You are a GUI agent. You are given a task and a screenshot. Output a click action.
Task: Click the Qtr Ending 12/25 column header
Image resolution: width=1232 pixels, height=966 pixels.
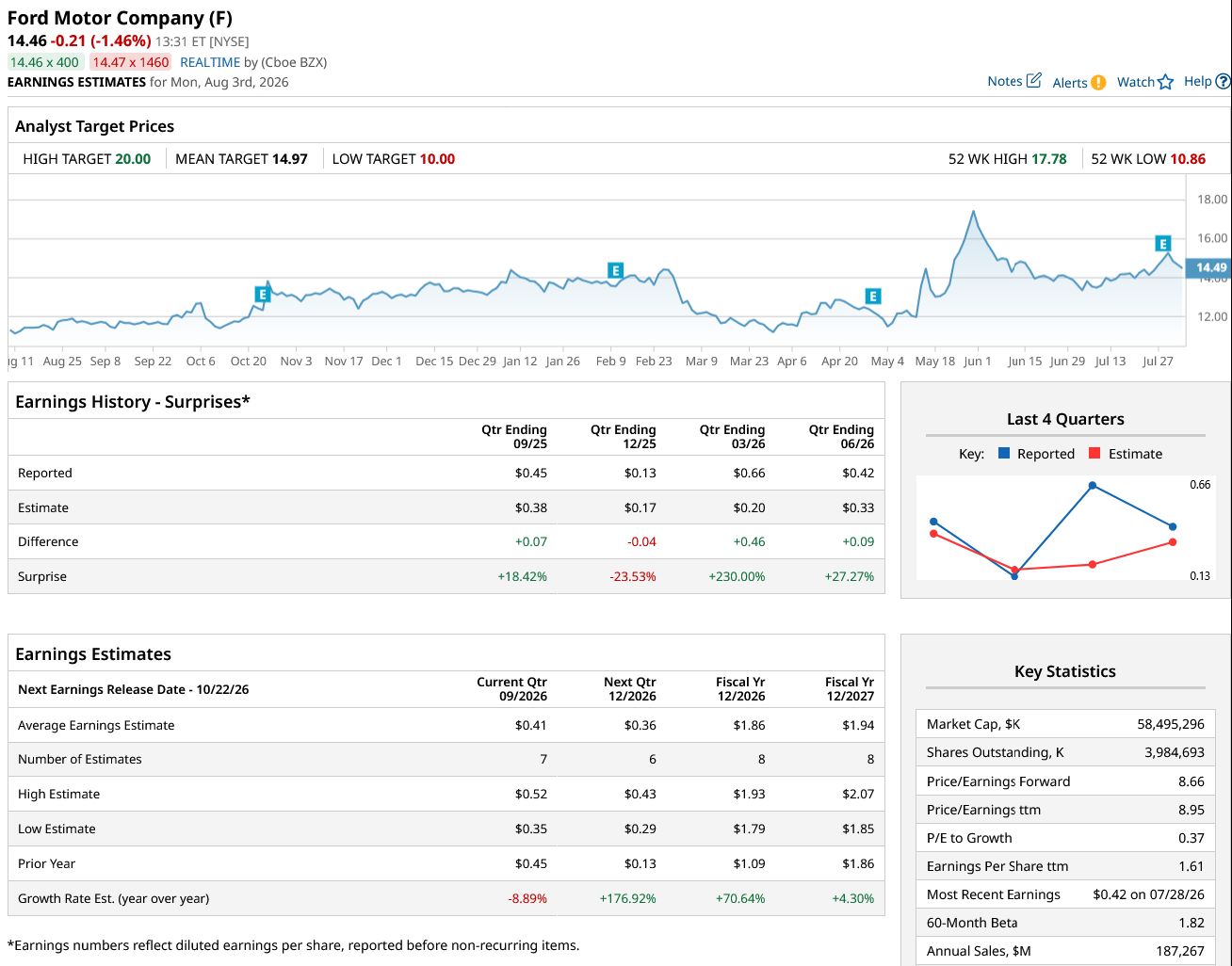point(624,437)
